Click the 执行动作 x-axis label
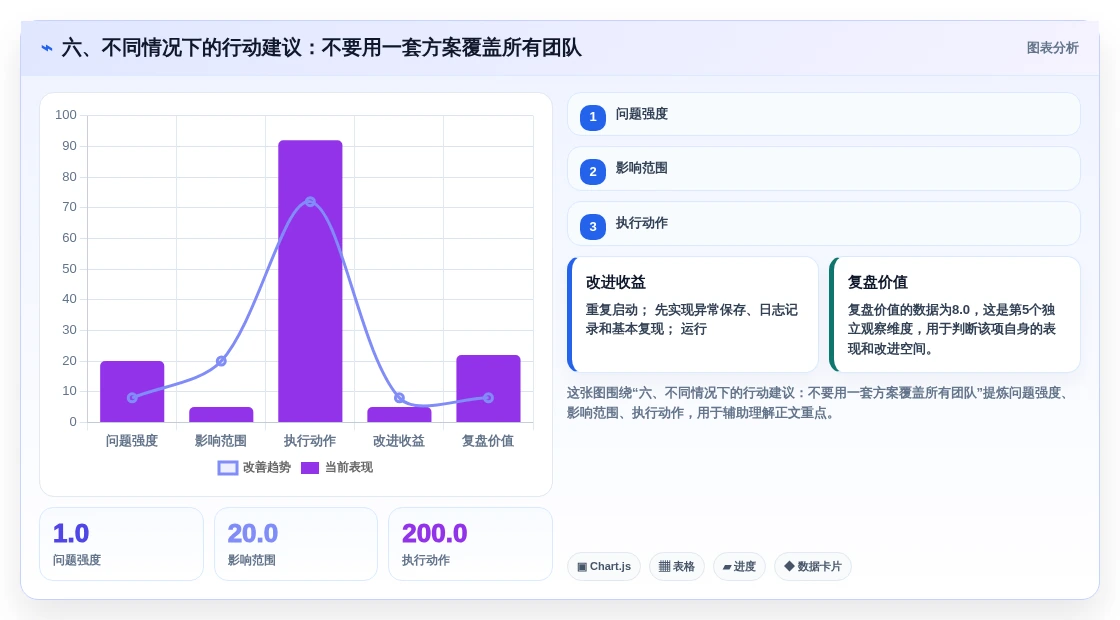This screenshot has width=1120, height=620. pos(310,441)
